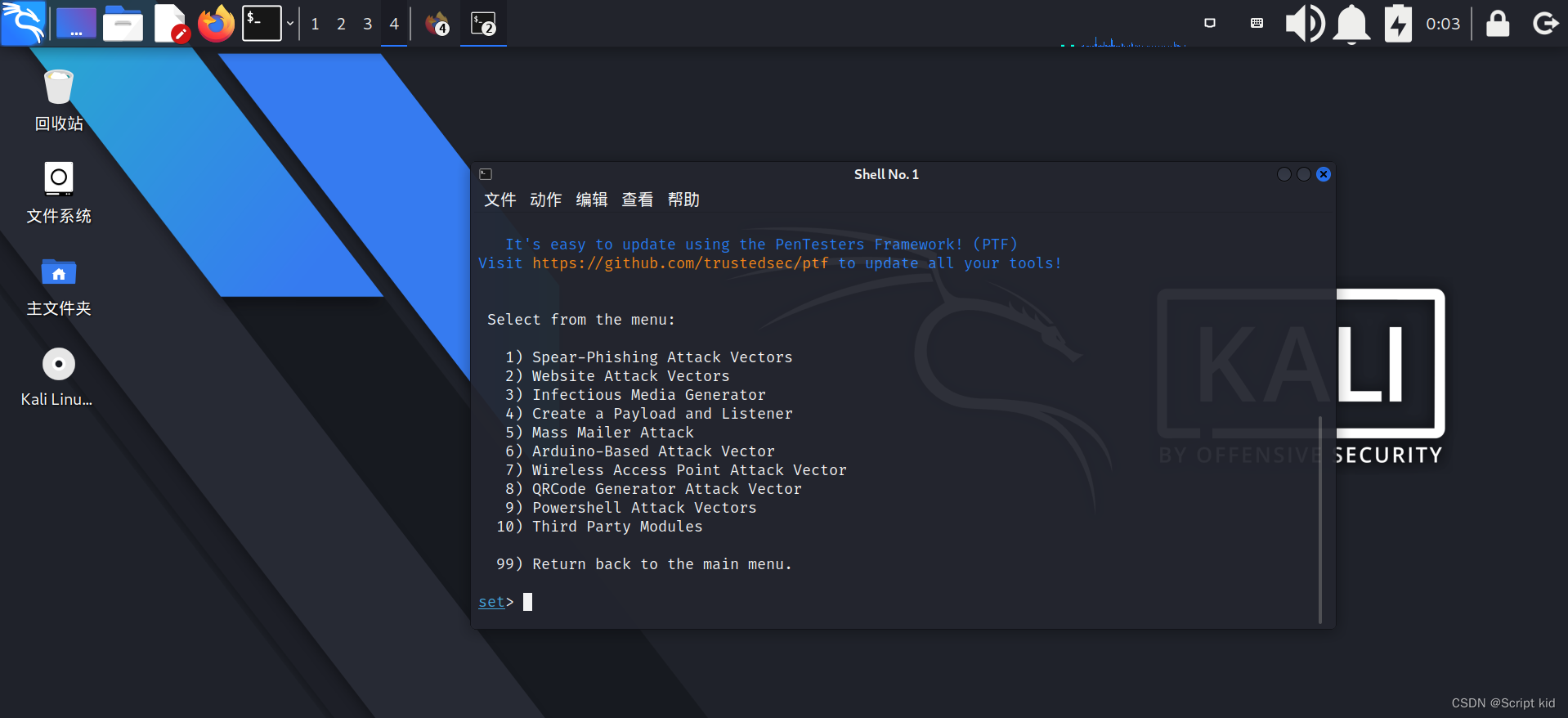Click the underlined set prompt
The height and width of the screenshot is (718, 1568).
pos(491,602)
